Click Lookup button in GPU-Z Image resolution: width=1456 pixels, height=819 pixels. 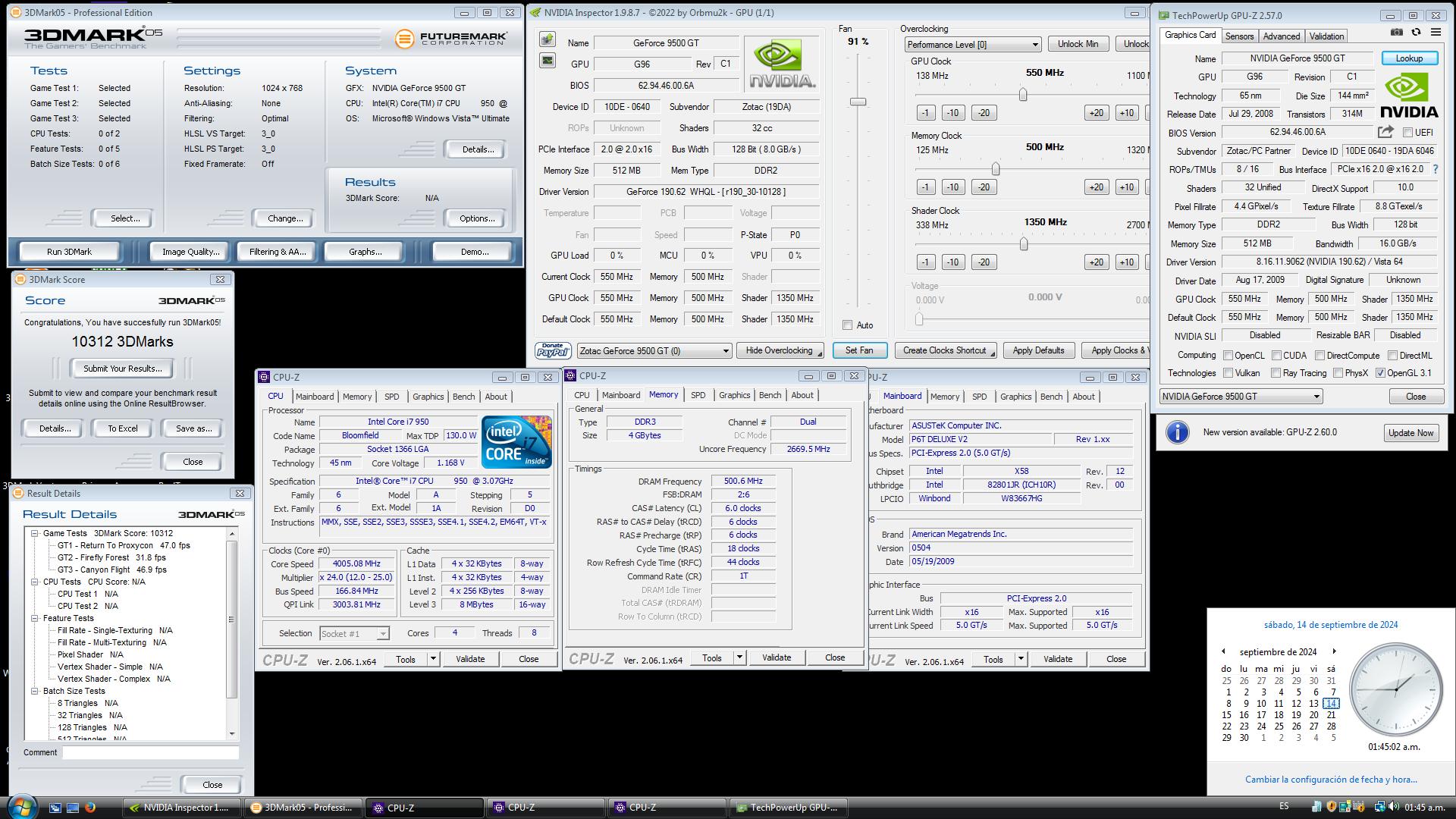(1409, 58)
